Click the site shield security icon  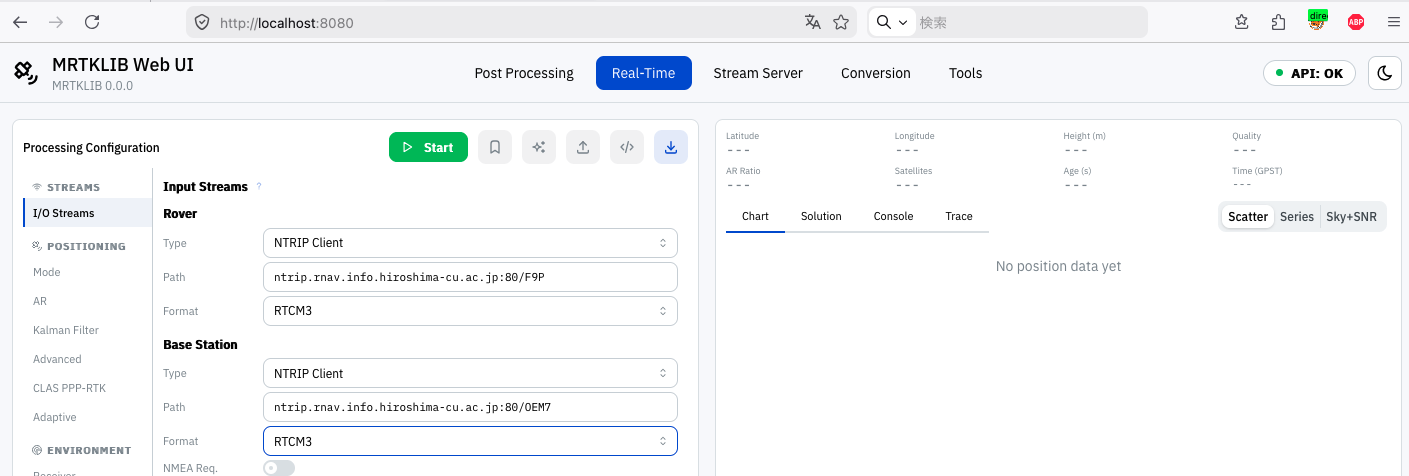tap(201, 22)
